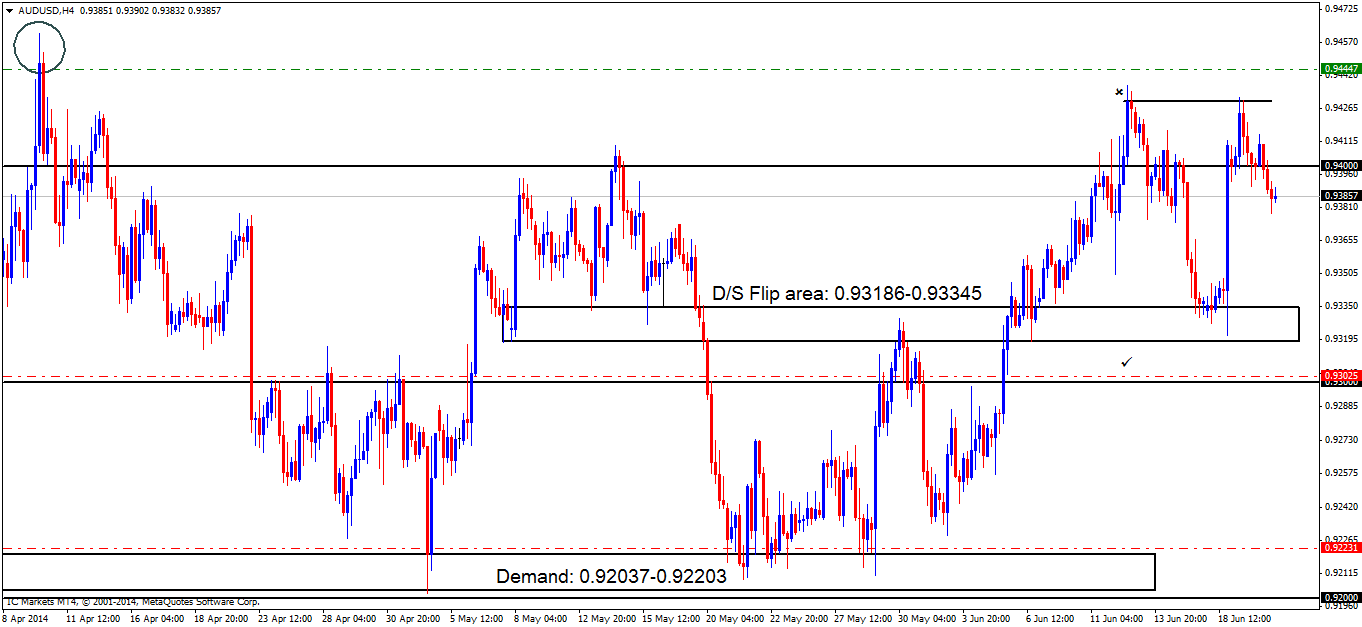The height and width of the screenshot is (627, 1362).
Task: Click 0.92420 on the price axis
Action: coord(1340,506)
